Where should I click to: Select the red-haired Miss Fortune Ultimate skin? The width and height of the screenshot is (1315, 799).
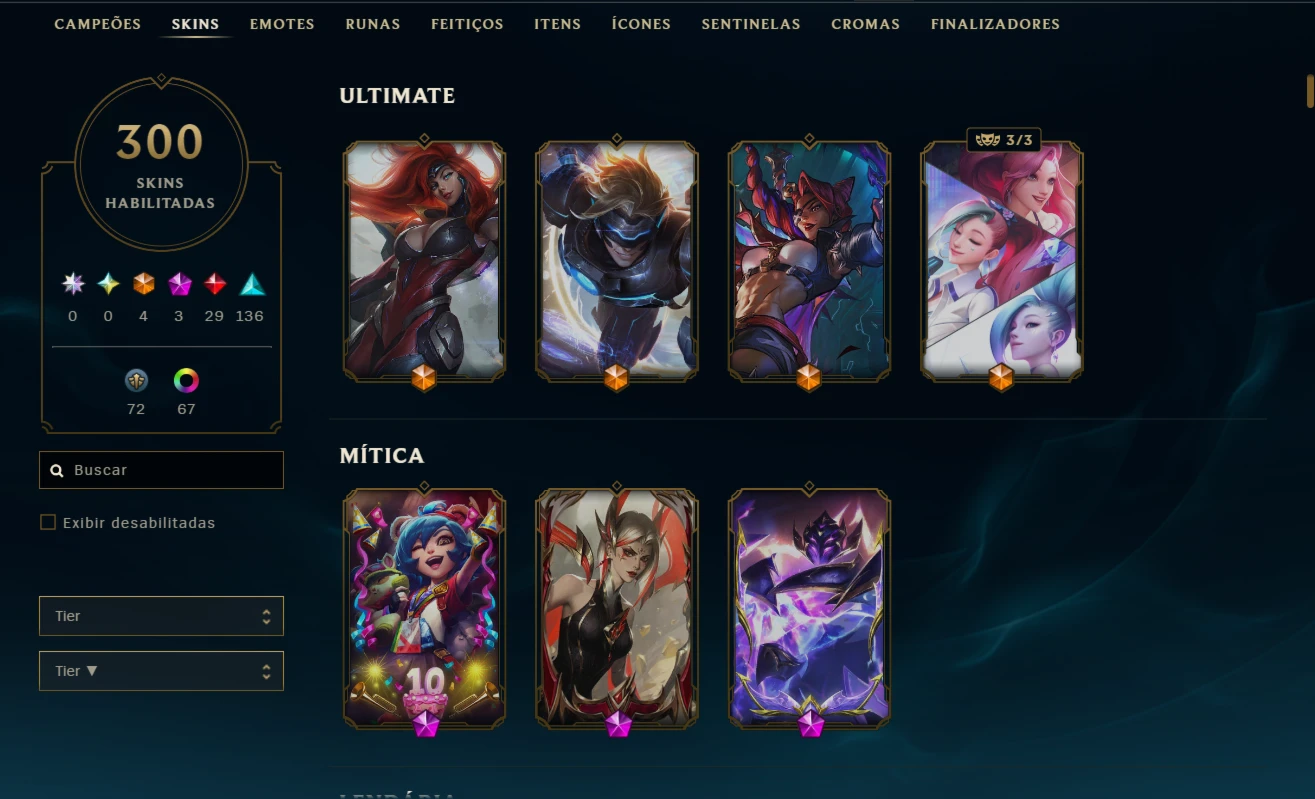click(424, 260)
